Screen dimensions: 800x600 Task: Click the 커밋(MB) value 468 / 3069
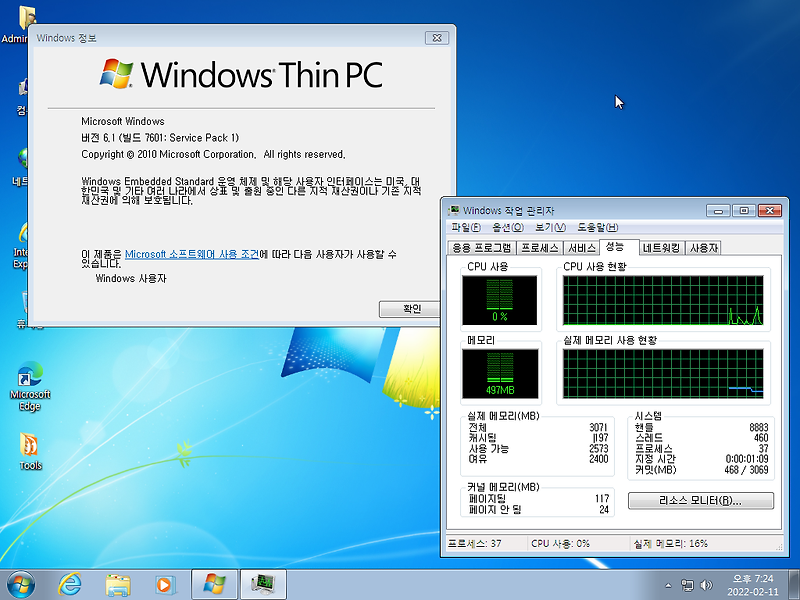point(746,469)
